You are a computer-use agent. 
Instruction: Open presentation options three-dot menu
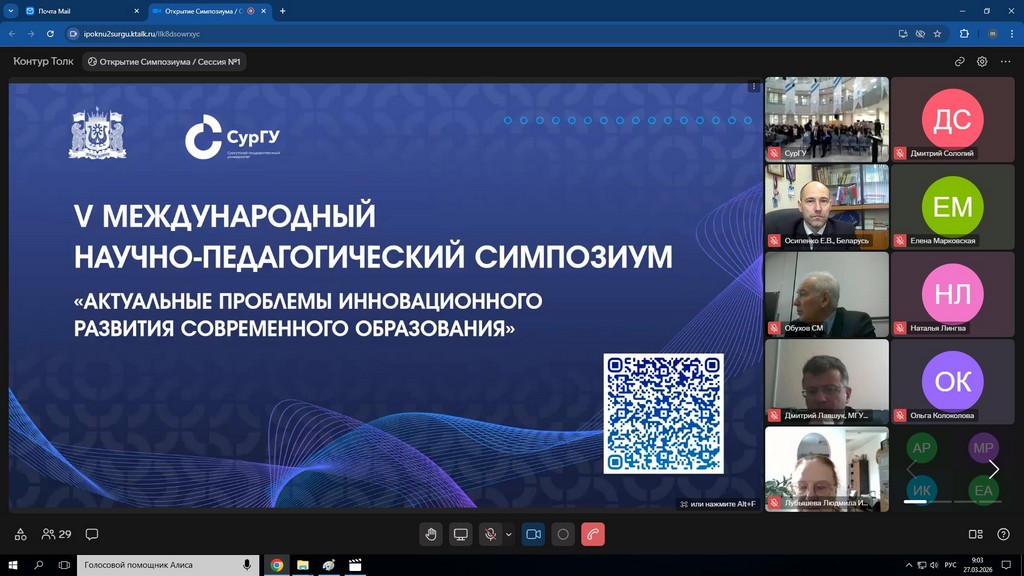(754, 87)
